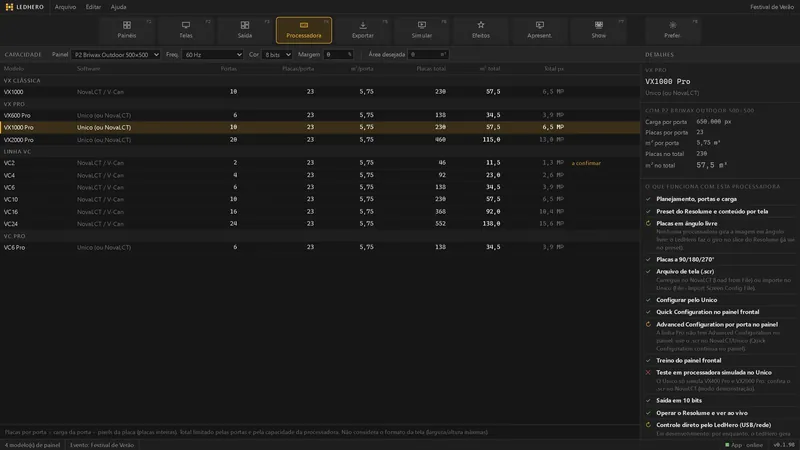Select the VC24 row
Screen dimensions: 800x450
[320, 224]
